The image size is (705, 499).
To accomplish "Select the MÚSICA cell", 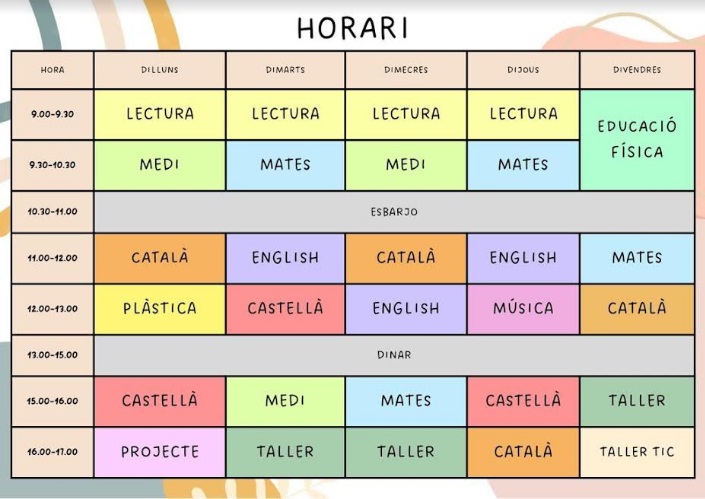I will [x=522, y=309].
